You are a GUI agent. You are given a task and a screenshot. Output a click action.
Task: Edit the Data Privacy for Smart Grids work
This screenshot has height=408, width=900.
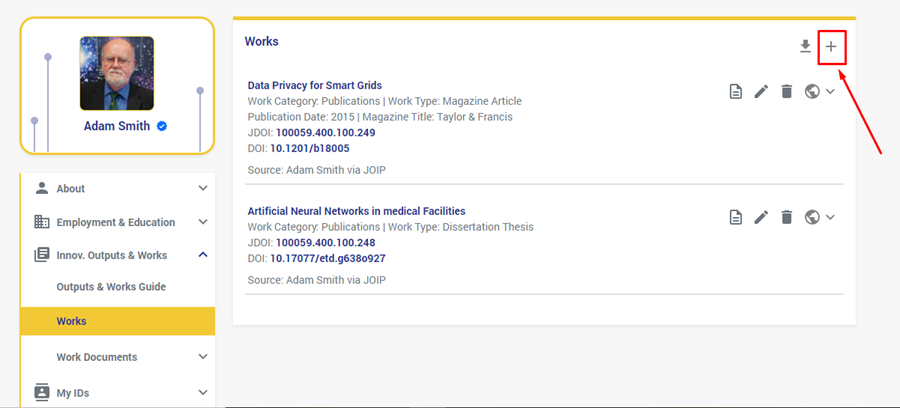click(761, 92)
